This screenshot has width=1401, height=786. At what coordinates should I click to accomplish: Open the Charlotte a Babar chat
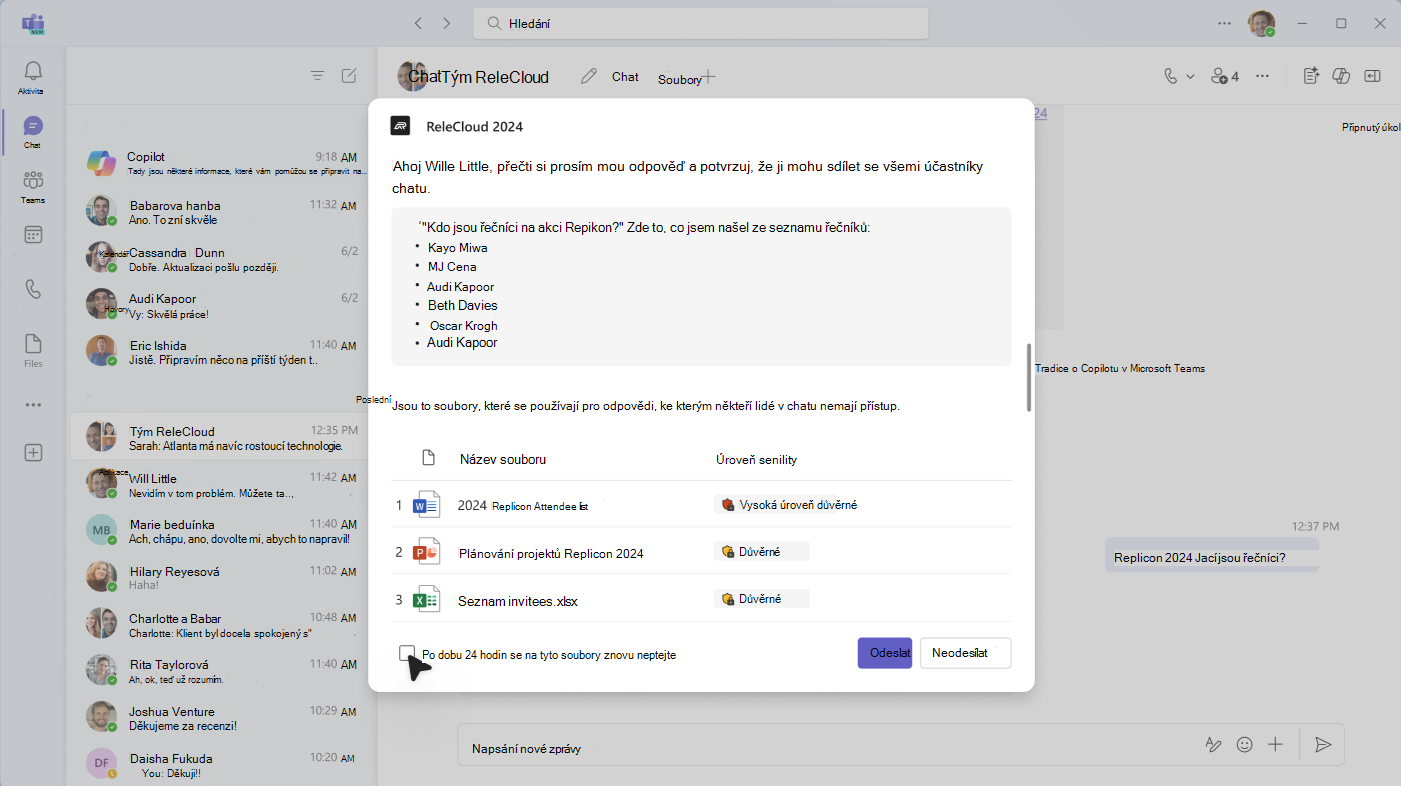click(222, 625)
